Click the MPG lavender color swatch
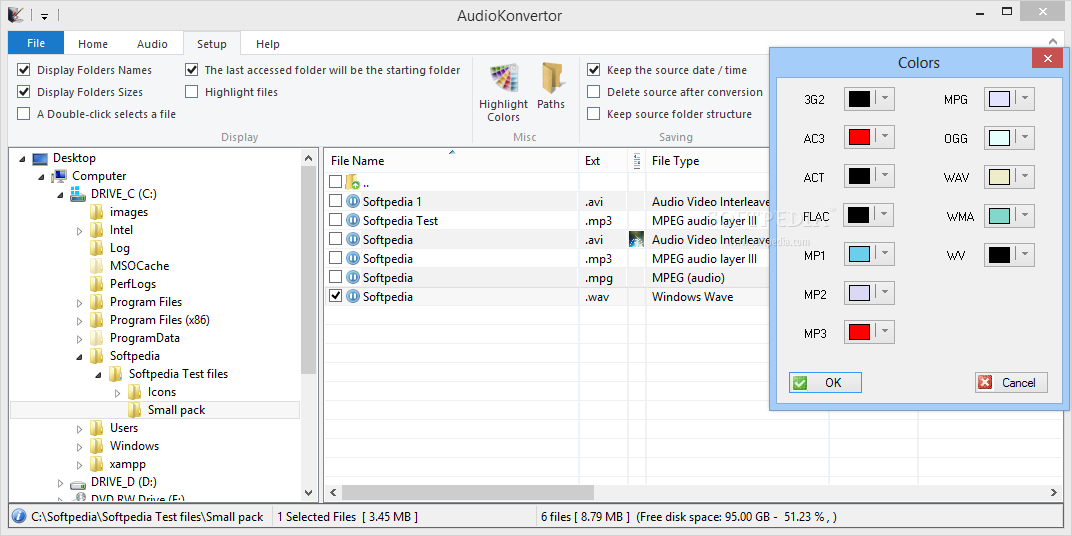Screen dimensions: 1072x536 999,99
